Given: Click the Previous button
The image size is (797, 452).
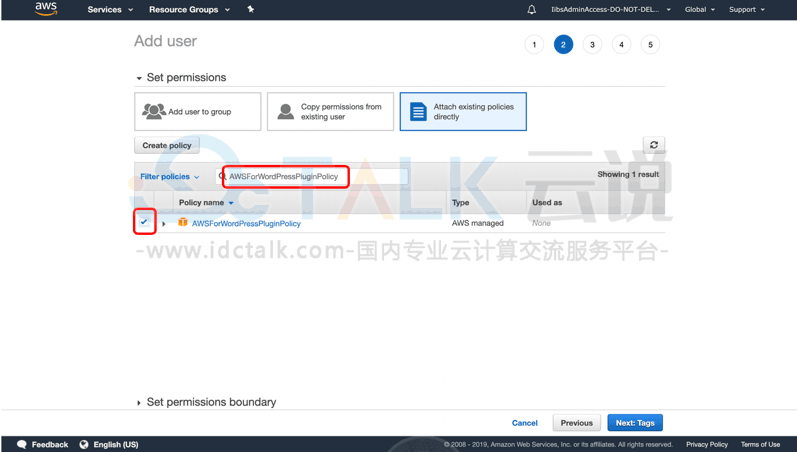Looking at the screenshot, I should click(x=576, y=423).
